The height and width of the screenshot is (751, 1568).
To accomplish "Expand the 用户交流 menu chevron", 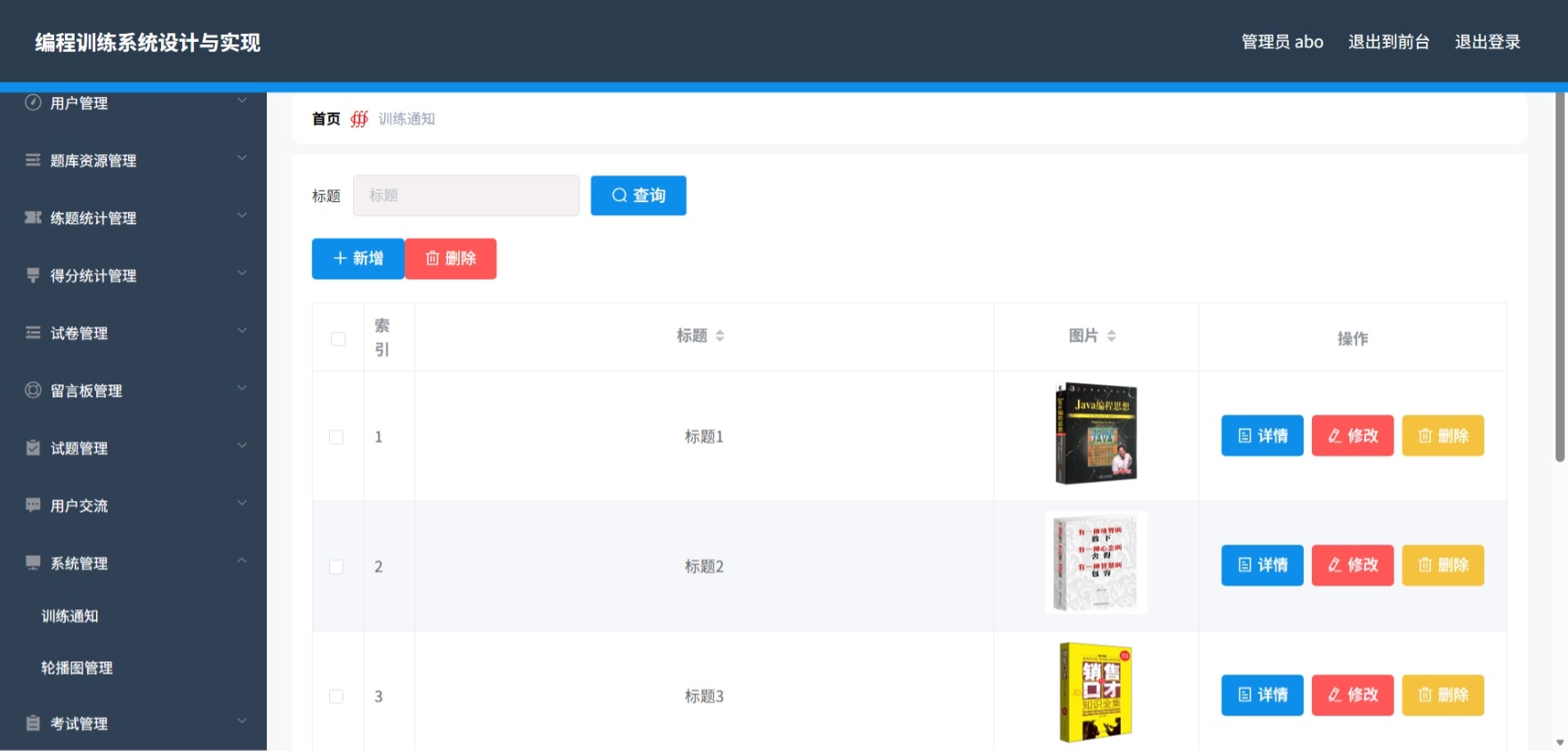I will click(x=242, y=504).
